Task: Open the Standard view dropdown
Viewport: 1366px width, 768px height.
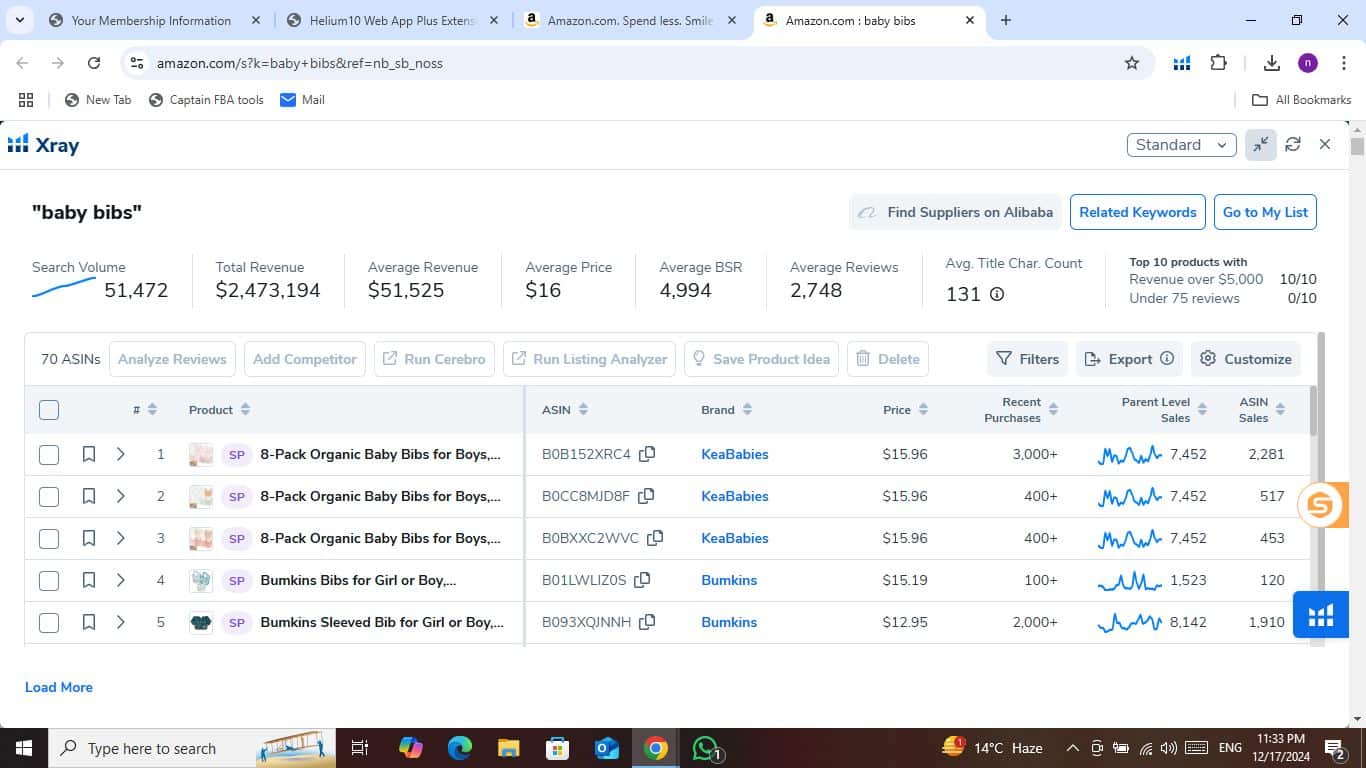Action: 1181,145
